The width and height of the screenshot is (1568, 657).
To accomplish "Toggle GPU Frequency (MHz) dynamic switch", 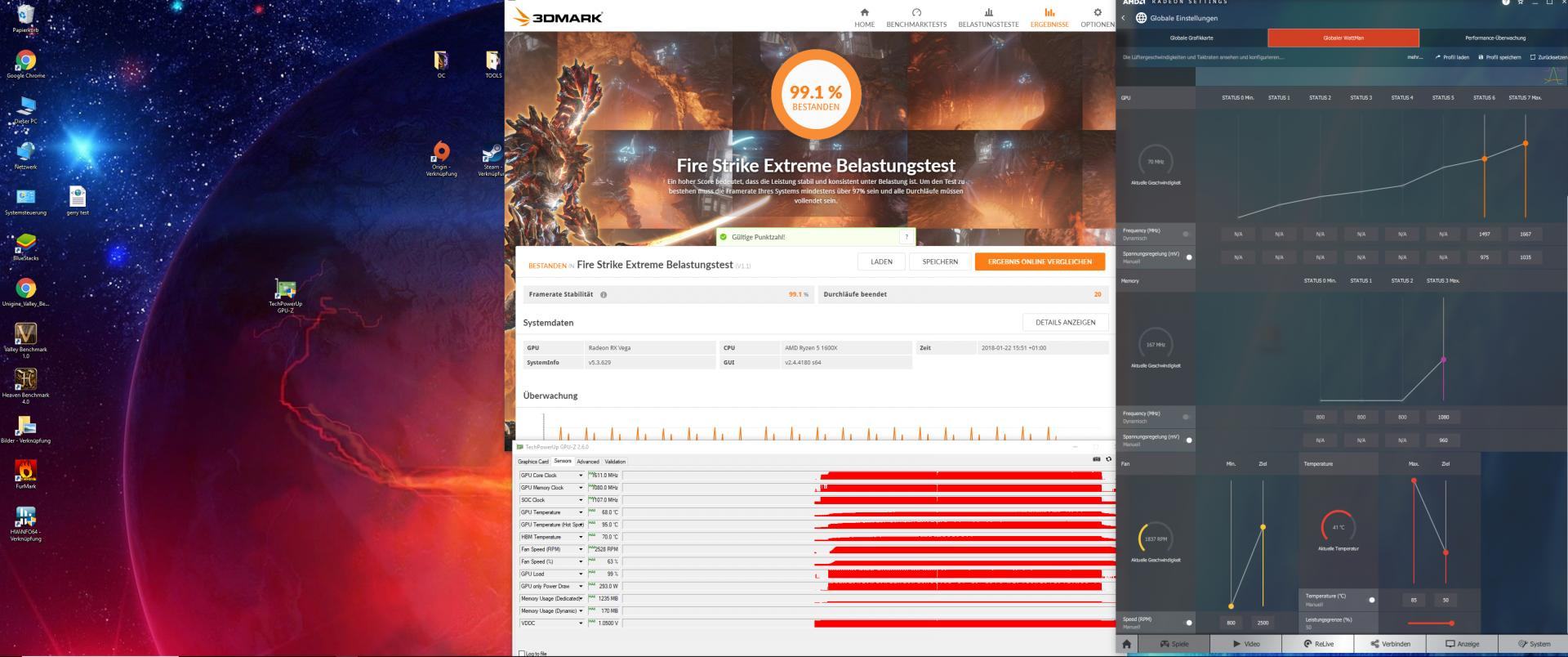I will point(1186,234).
